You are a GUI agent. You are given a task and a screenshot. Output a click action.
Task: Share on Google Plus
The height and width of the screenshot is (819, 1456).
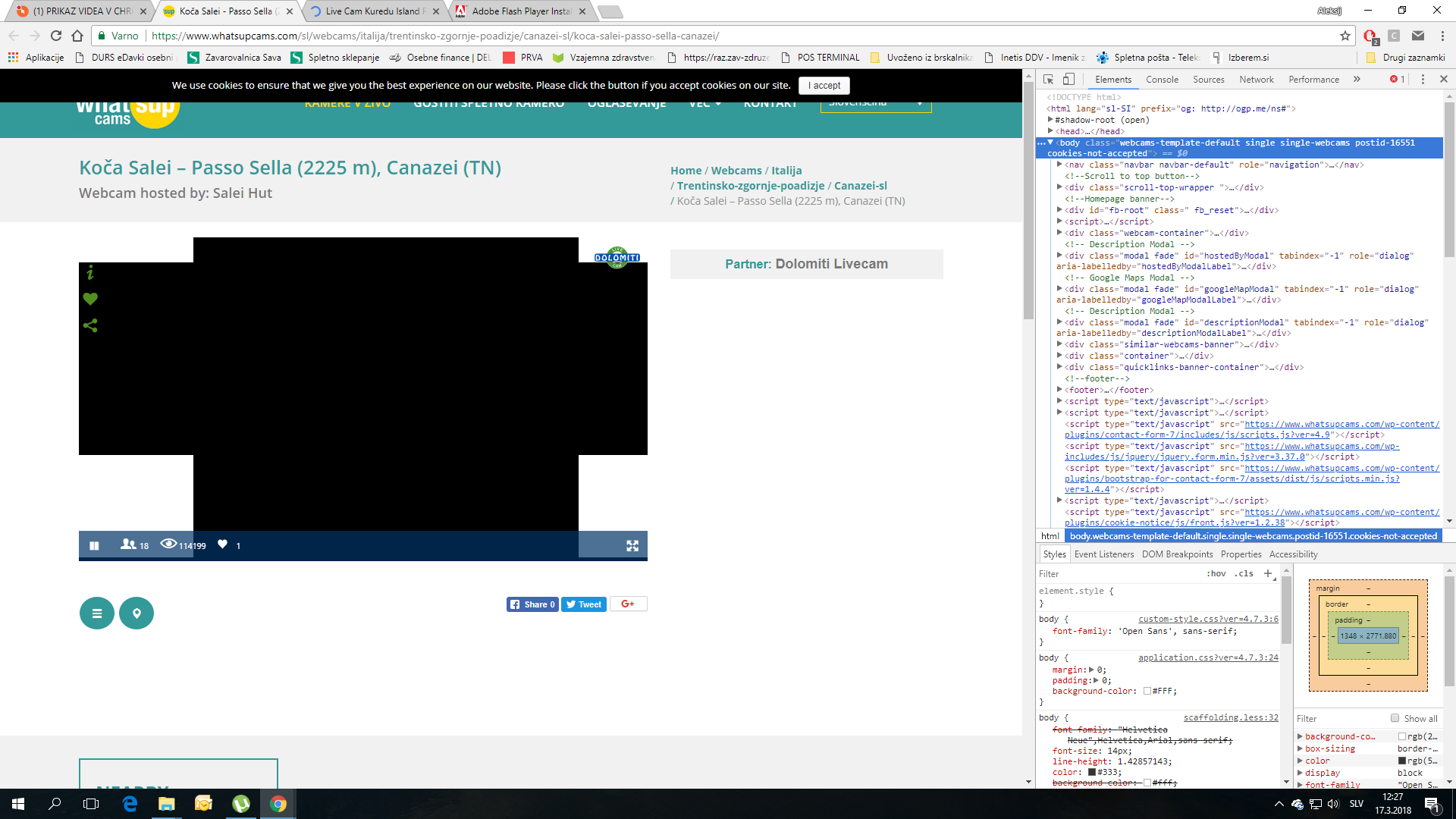tap(628, 604)
